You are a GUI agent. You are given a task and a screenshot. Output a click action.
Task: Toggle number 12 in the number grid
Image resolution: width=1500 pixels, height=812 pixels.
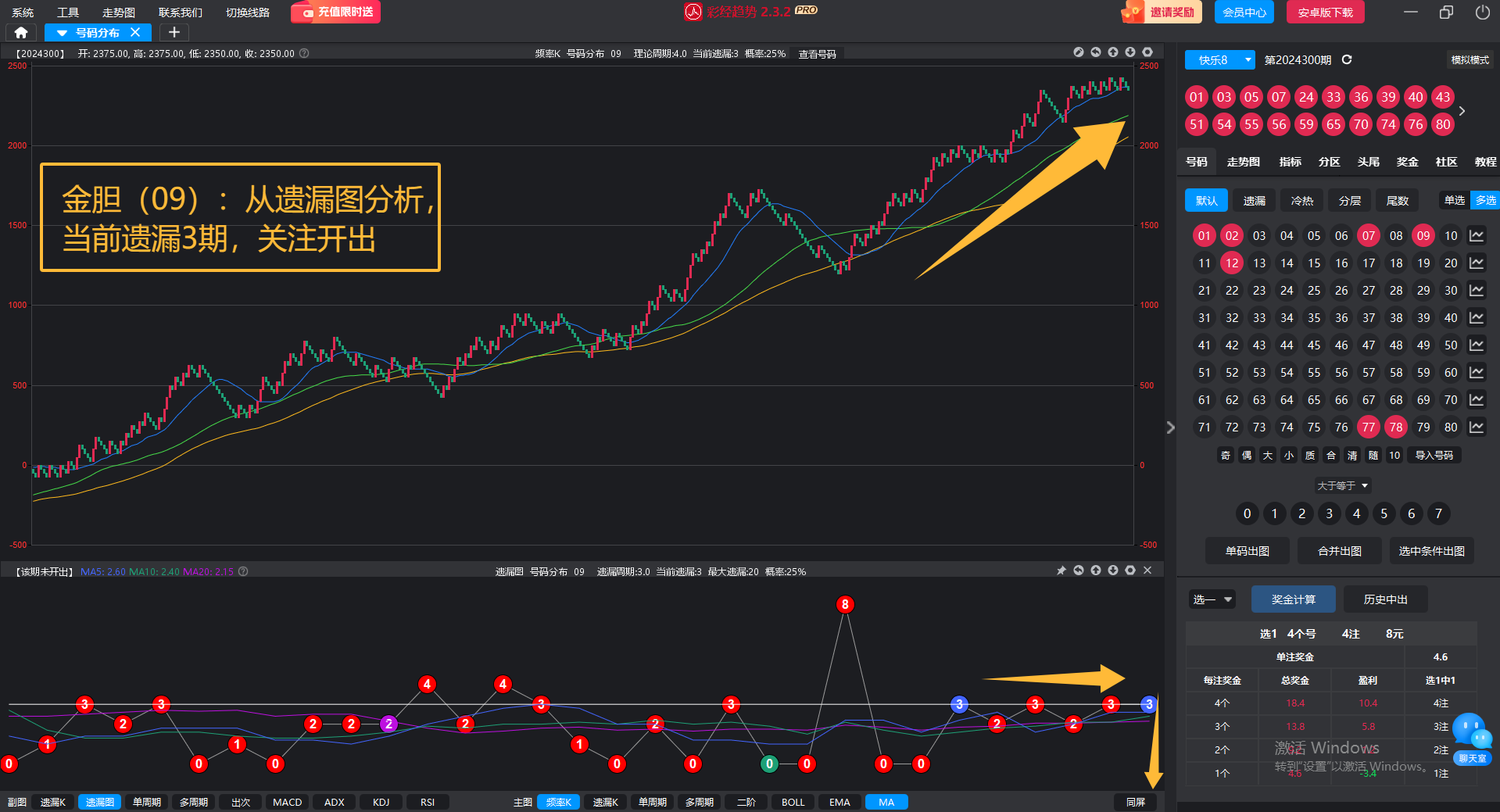[x=1232, y=263]
